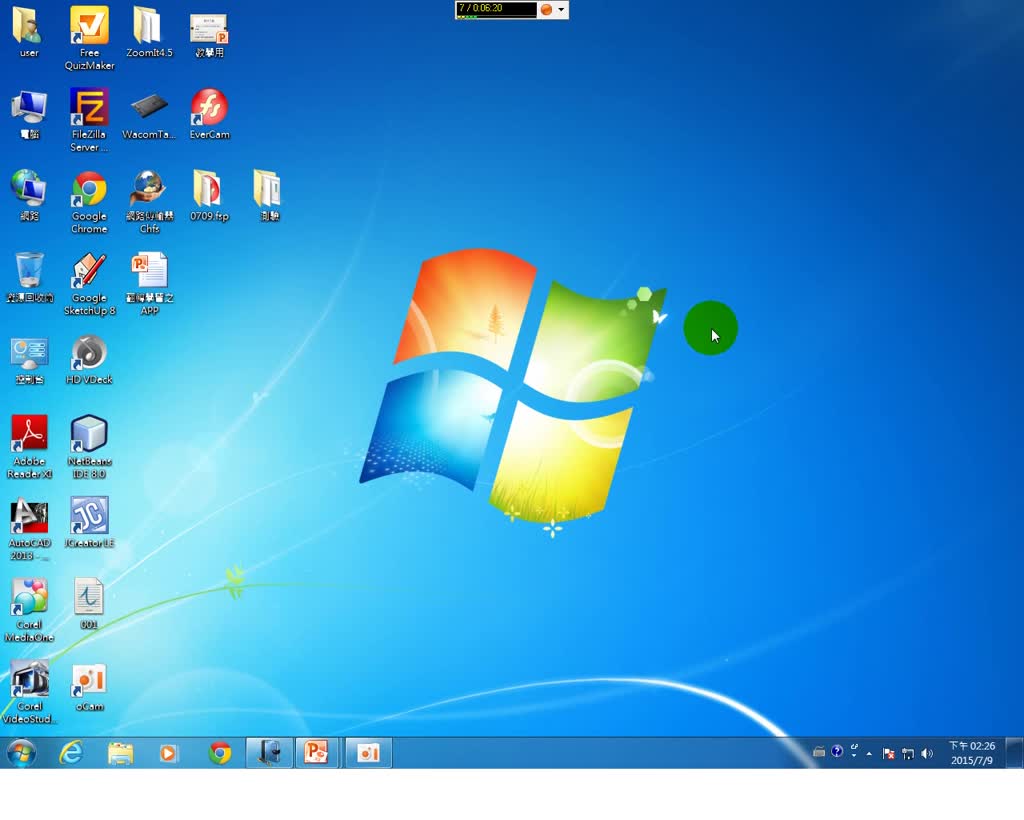Viewport: 1024px width, 820px height.
Task: Show hidden tray icons arrow
Action: pyautogui.click(x=869, y=754)
